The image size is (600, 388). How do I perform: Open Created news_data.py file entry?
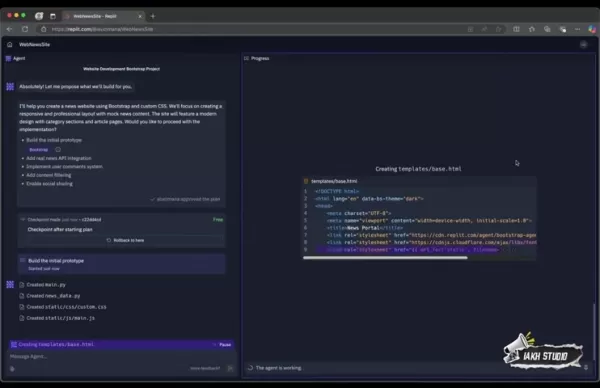[x=50, y=296]
